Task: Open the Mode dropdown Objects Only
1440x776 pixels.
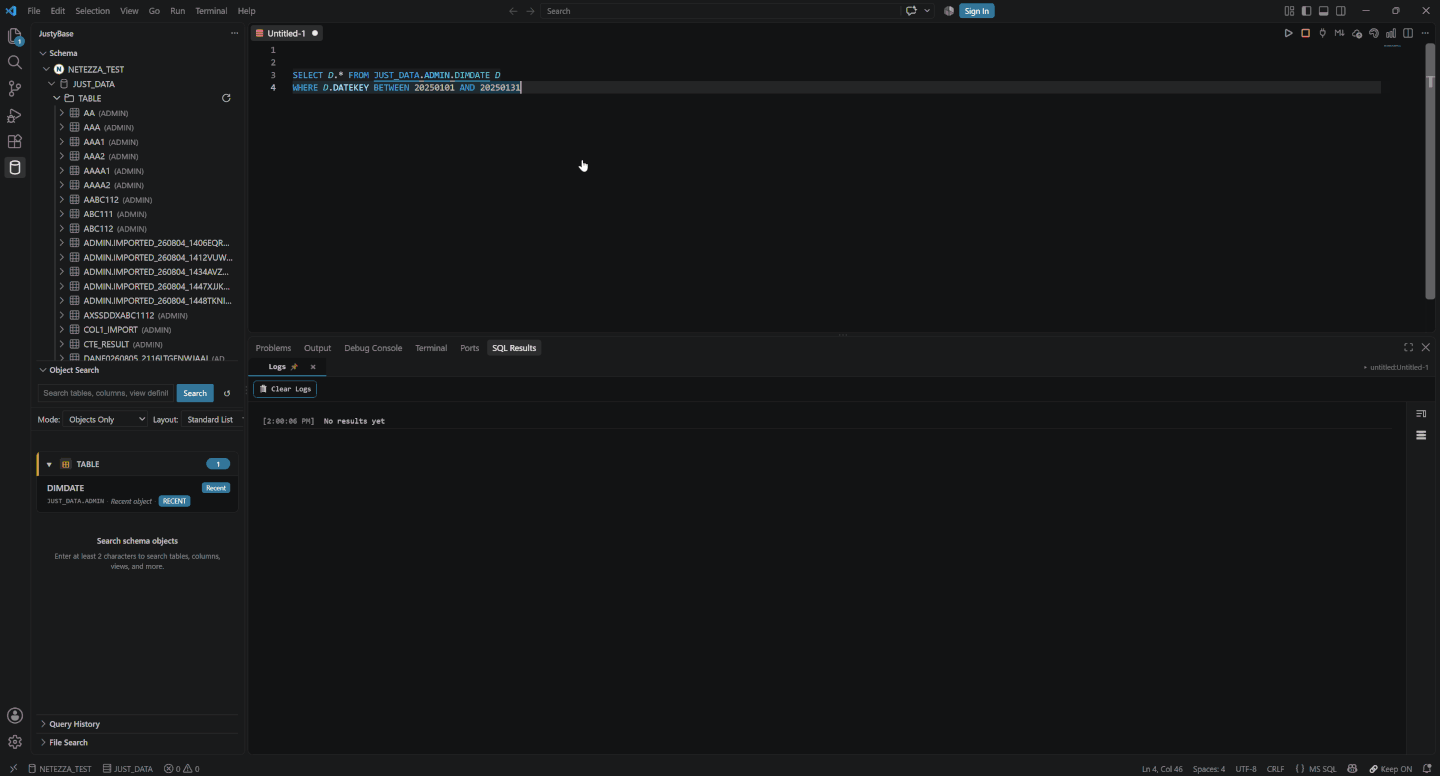Action: pos(106,419)
